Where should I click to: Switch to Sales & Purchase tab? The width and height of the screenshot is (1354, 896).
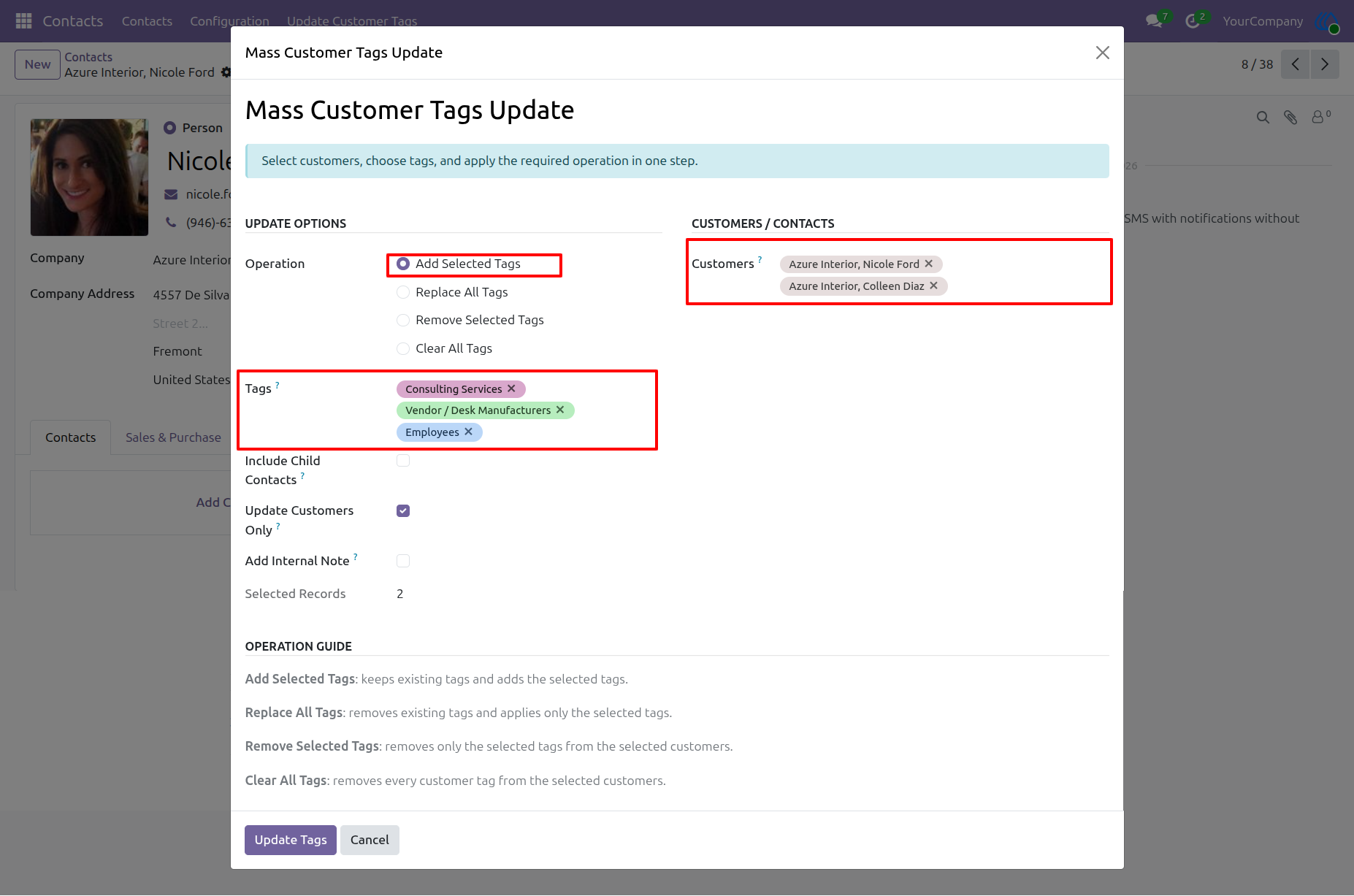tap(173, 437)
